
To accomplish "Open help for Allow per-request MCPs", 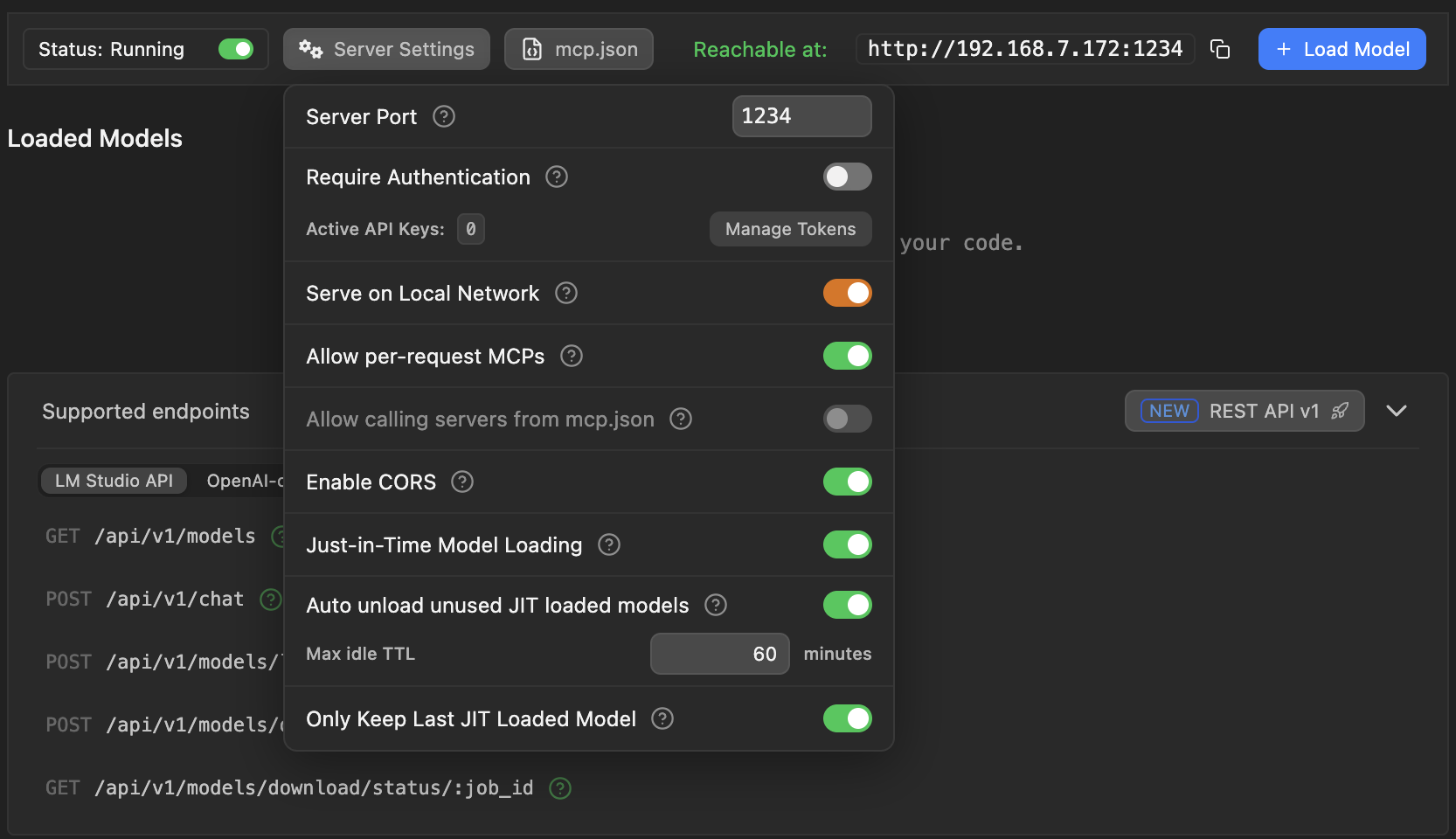I will point(571,356).
